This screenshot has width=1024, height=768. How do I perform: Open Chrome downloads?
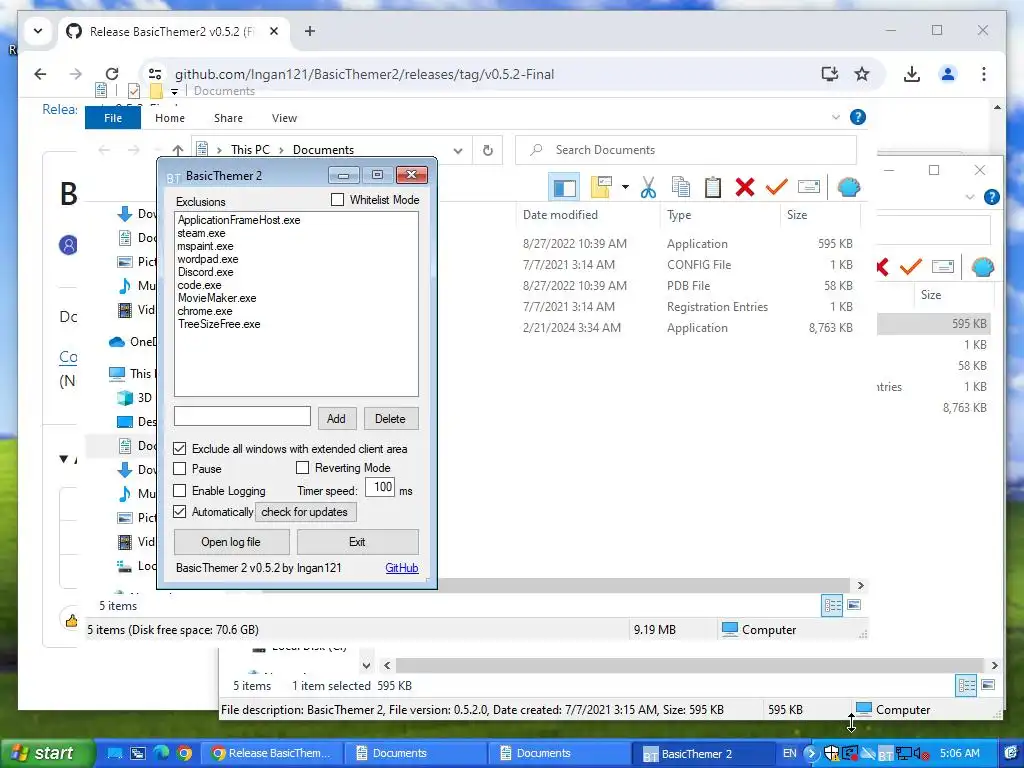coord(912,74)
